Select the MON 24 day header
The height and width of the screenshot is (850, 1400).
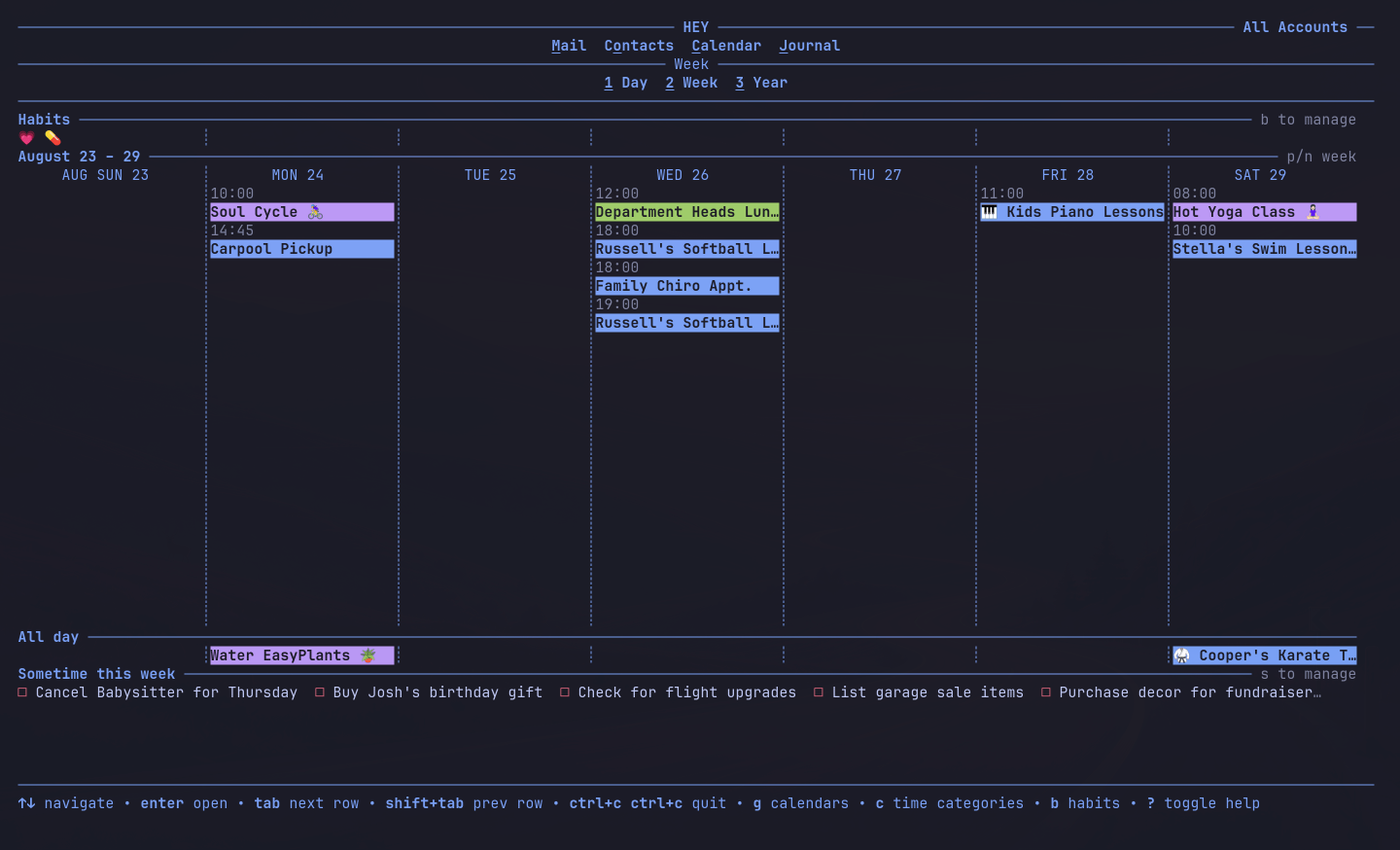(297, 175)
